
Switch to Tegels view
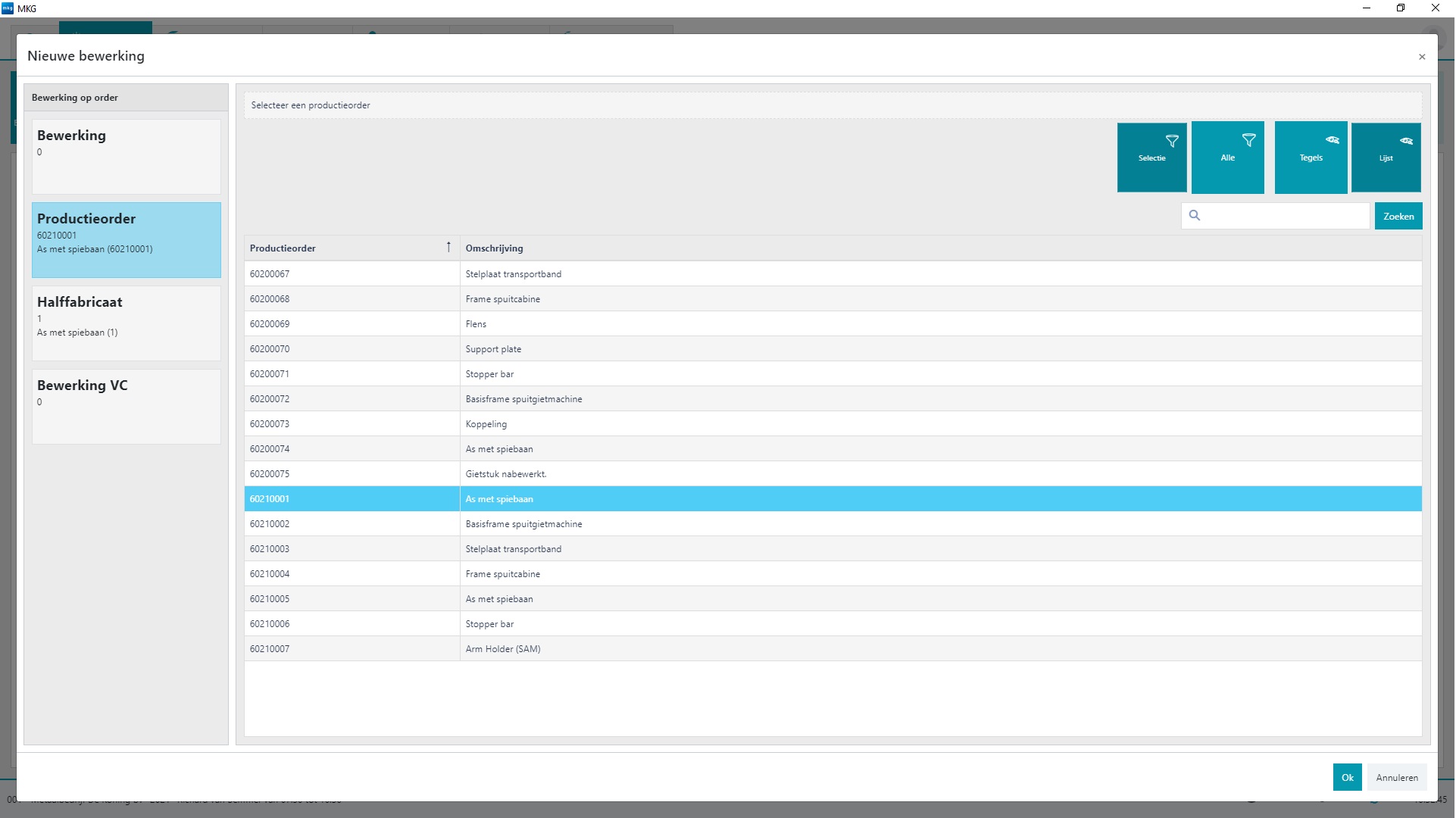(x=1311, y=158)
